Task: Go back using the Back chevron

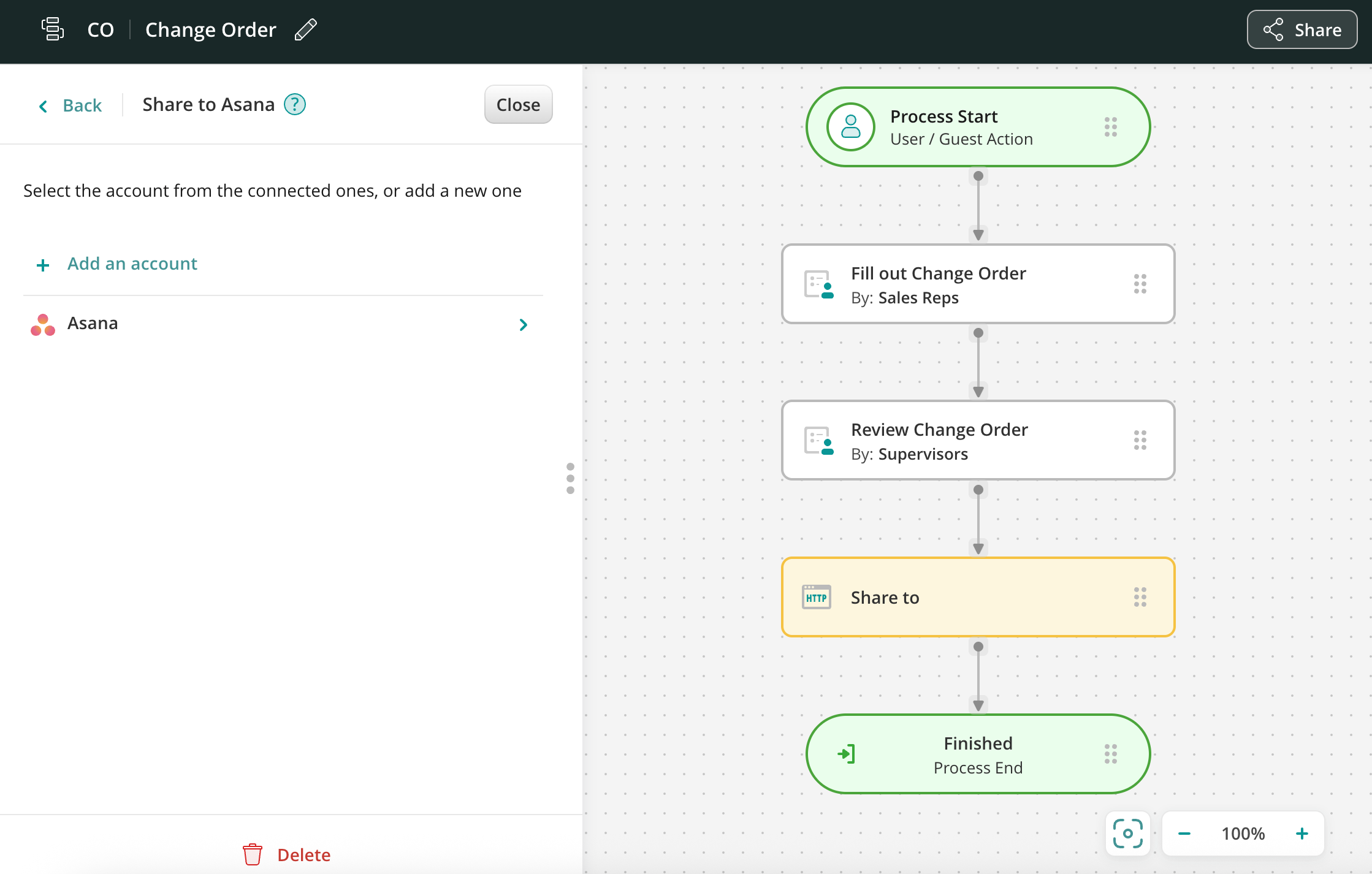Action: (x=44, y=106)
